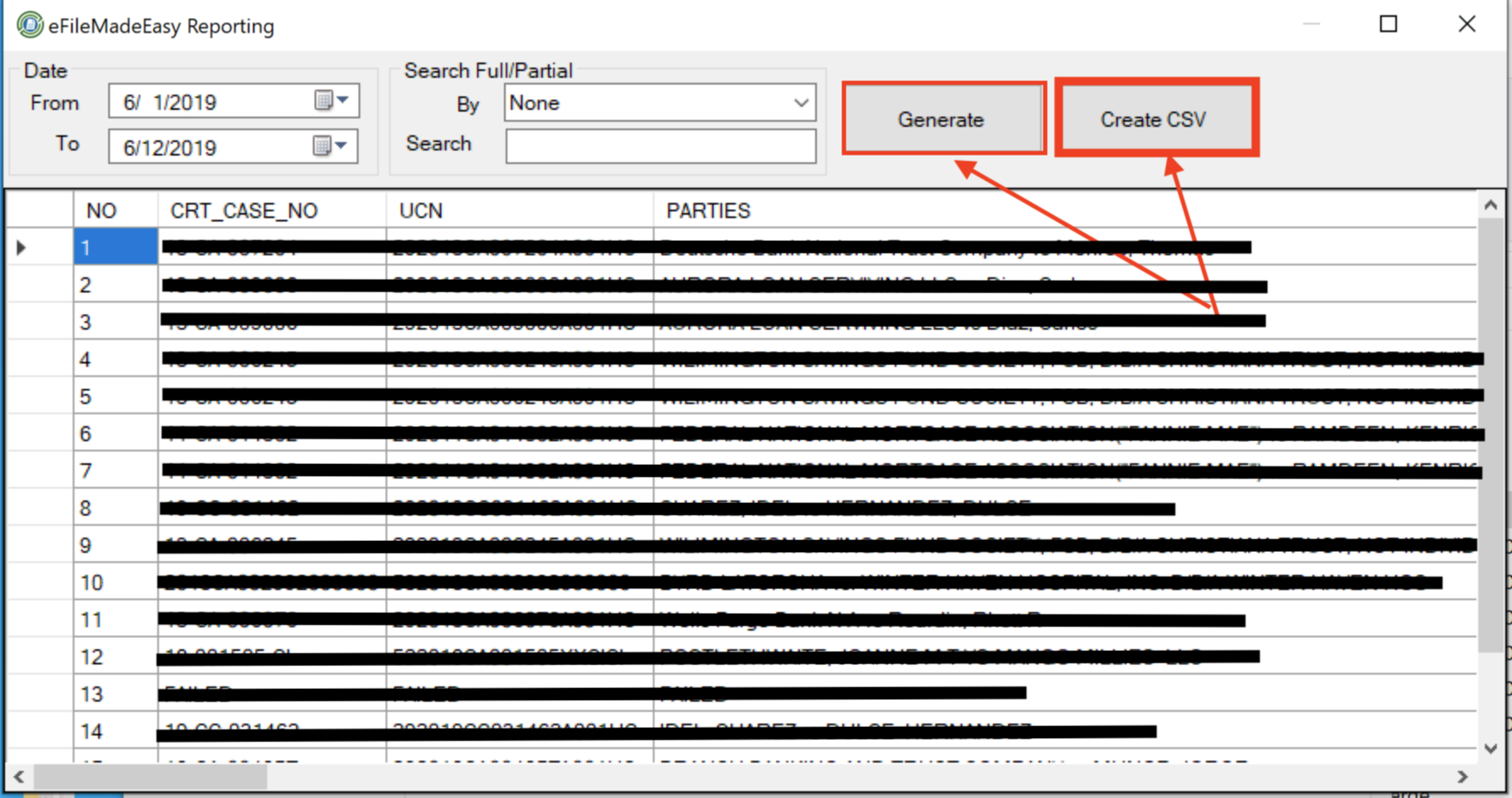Open the From date calendar picker
The height and width of the screenshot is (798, 1512).
click(x=331, y=101)
